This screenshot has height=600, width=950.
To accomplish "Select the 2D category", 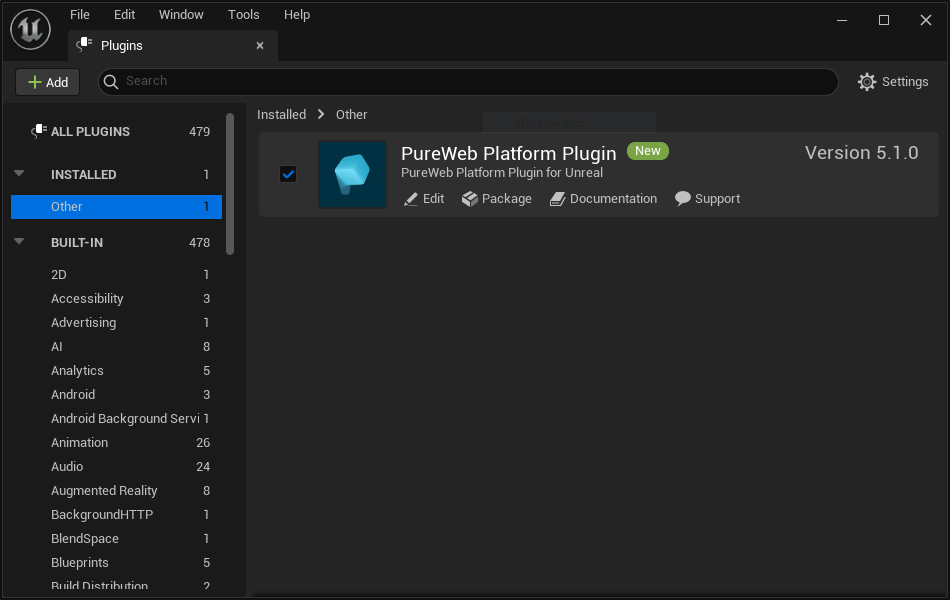I will [x=116, y=275].
